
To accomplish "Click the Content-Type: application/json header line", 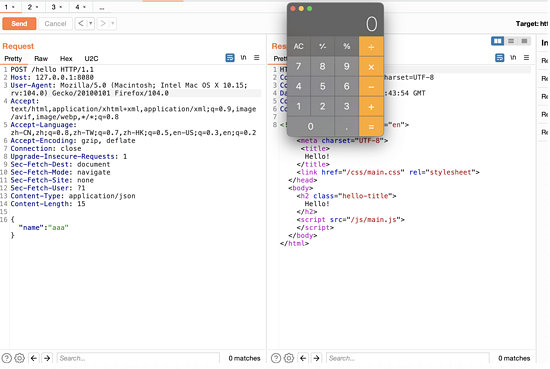I will (x=73, y=196).
